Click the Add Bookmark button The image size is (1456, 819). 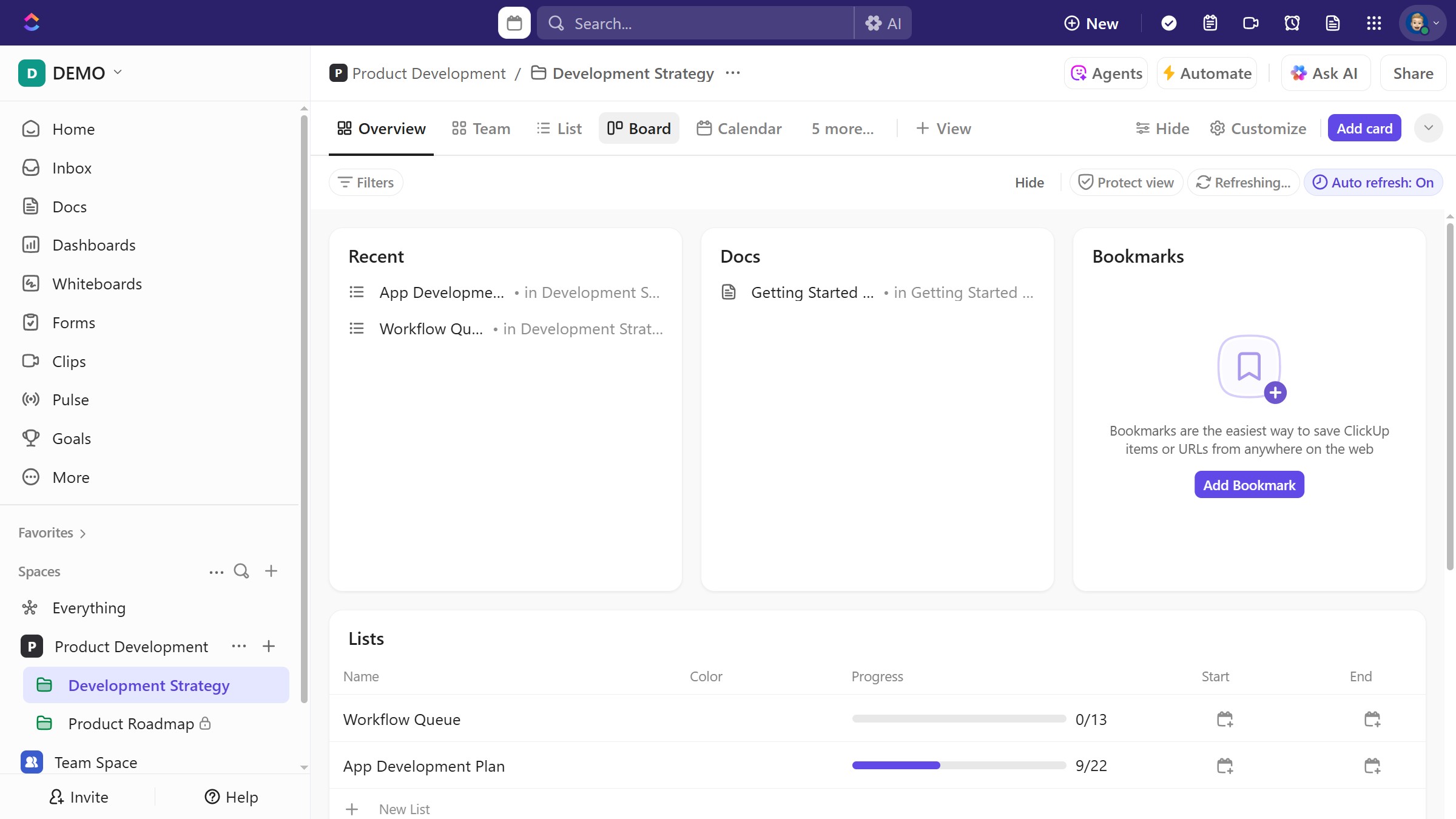click(x=1249, y=485)
